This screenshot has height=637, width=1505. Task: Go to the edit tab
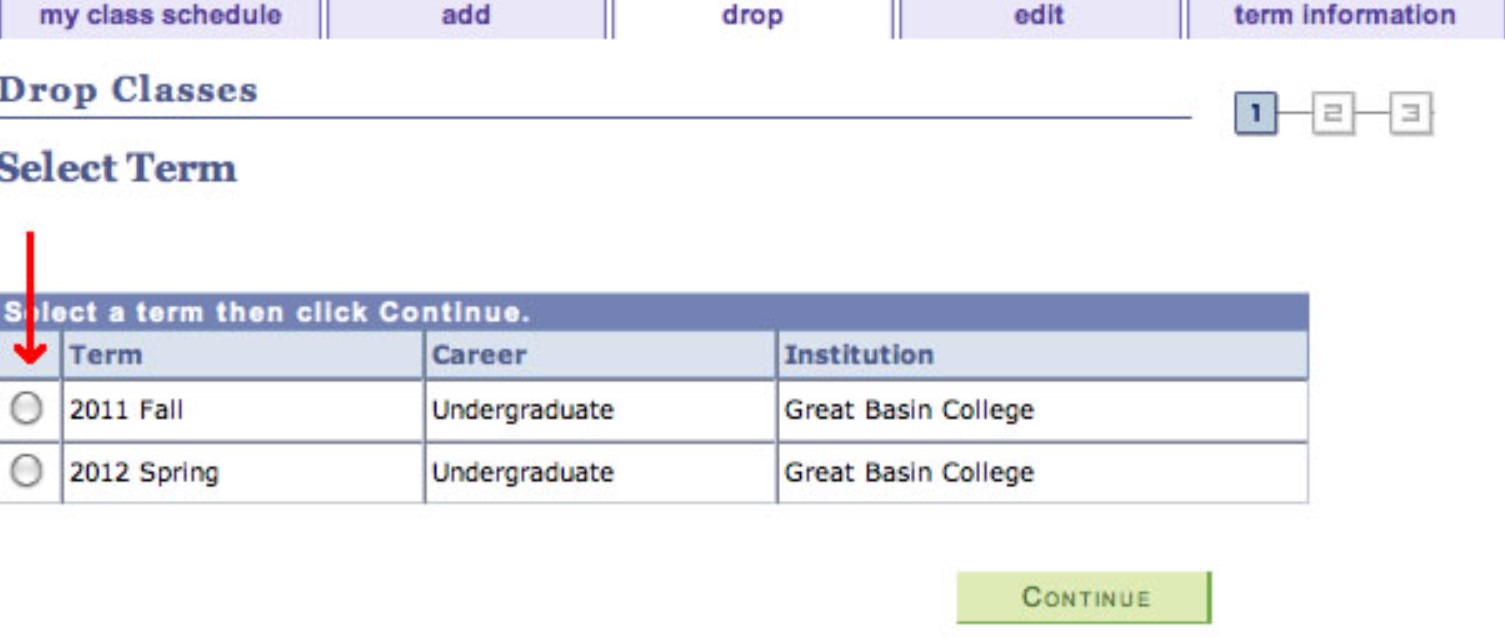tap(1039, 17)
